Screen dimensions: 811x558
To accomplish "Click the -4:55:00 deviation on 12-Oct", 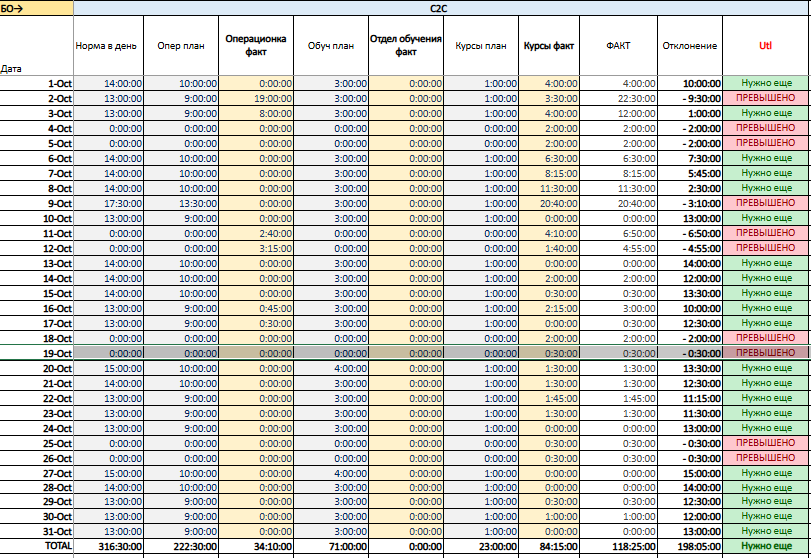I will [x=690, y=248].
